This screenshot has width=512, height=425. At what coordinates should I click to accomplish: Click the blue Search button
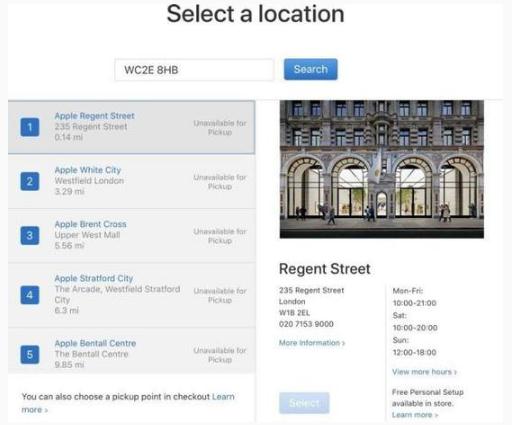pyautogui.click(x=311, y=69)
